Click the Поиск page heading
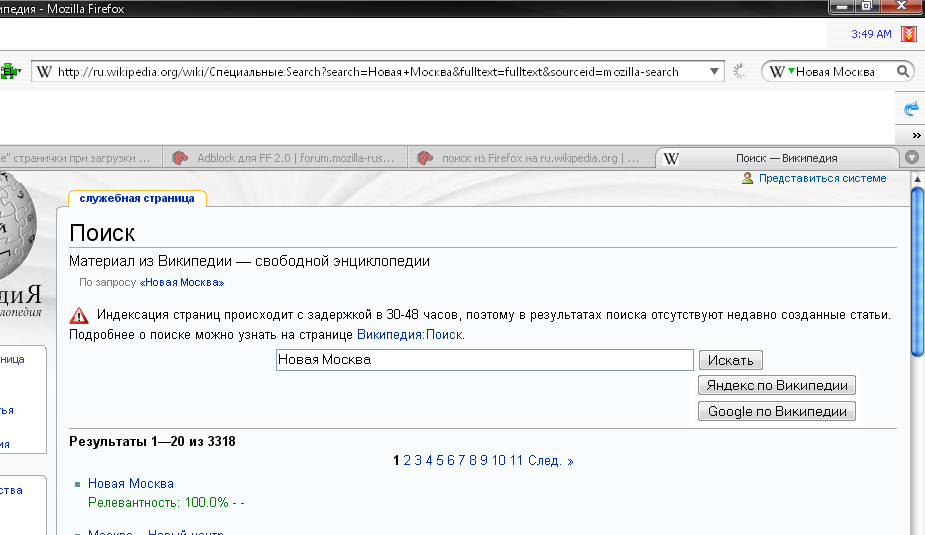This screenshot has height=535, width=925. [102, 233]
